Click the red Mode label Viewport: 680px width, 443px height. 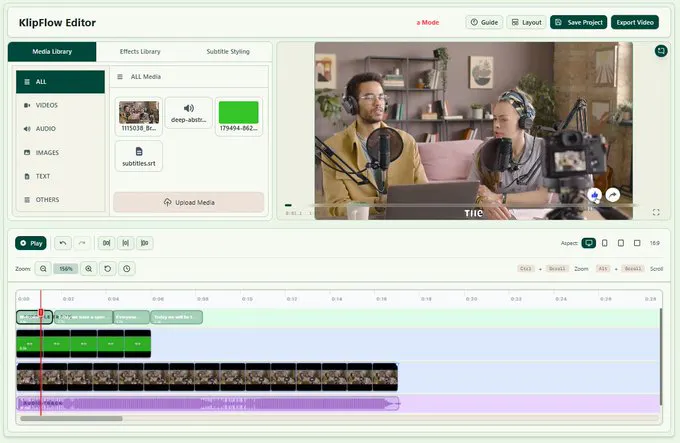pos(428,22)
